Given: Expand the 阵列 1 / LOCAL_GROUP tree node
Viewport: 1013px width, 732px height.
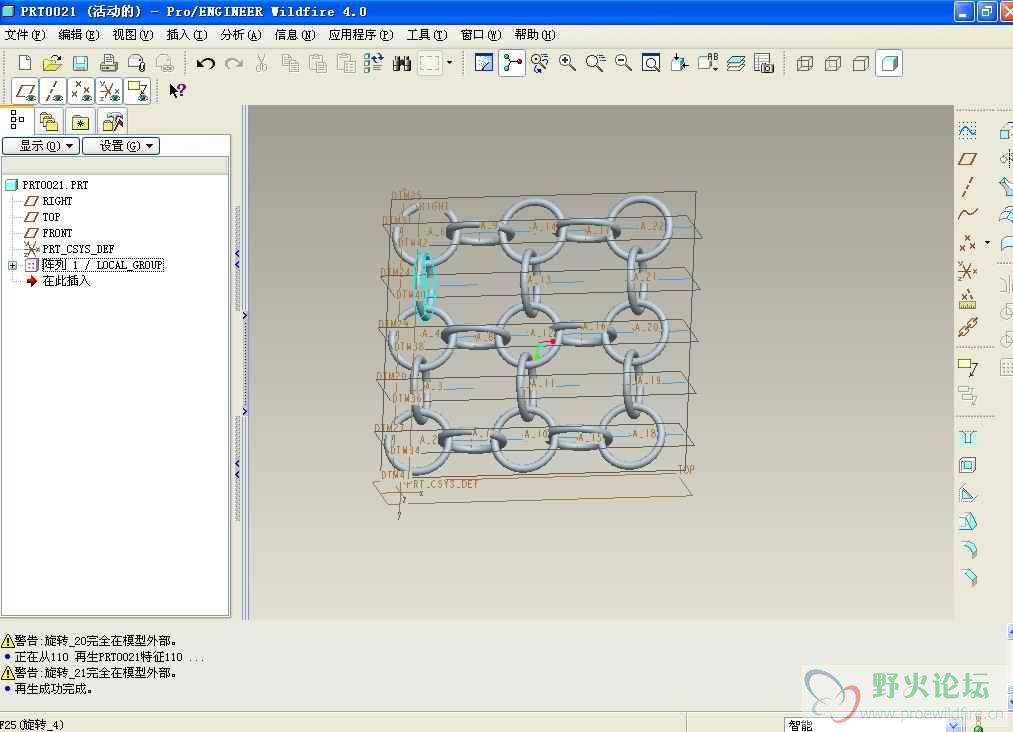Looking at the screenshot, I should [x=12, y=266].
